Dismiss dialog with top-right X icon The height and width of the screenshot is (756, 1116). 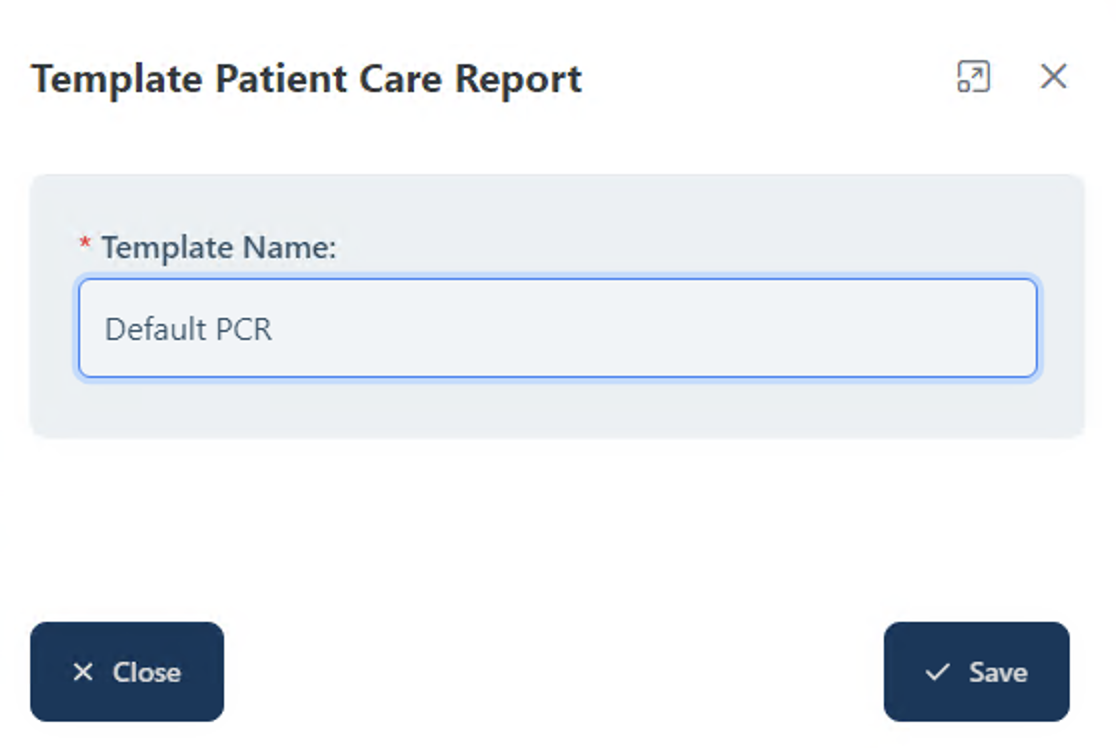pyautogui.click(x=1053, y=77)
